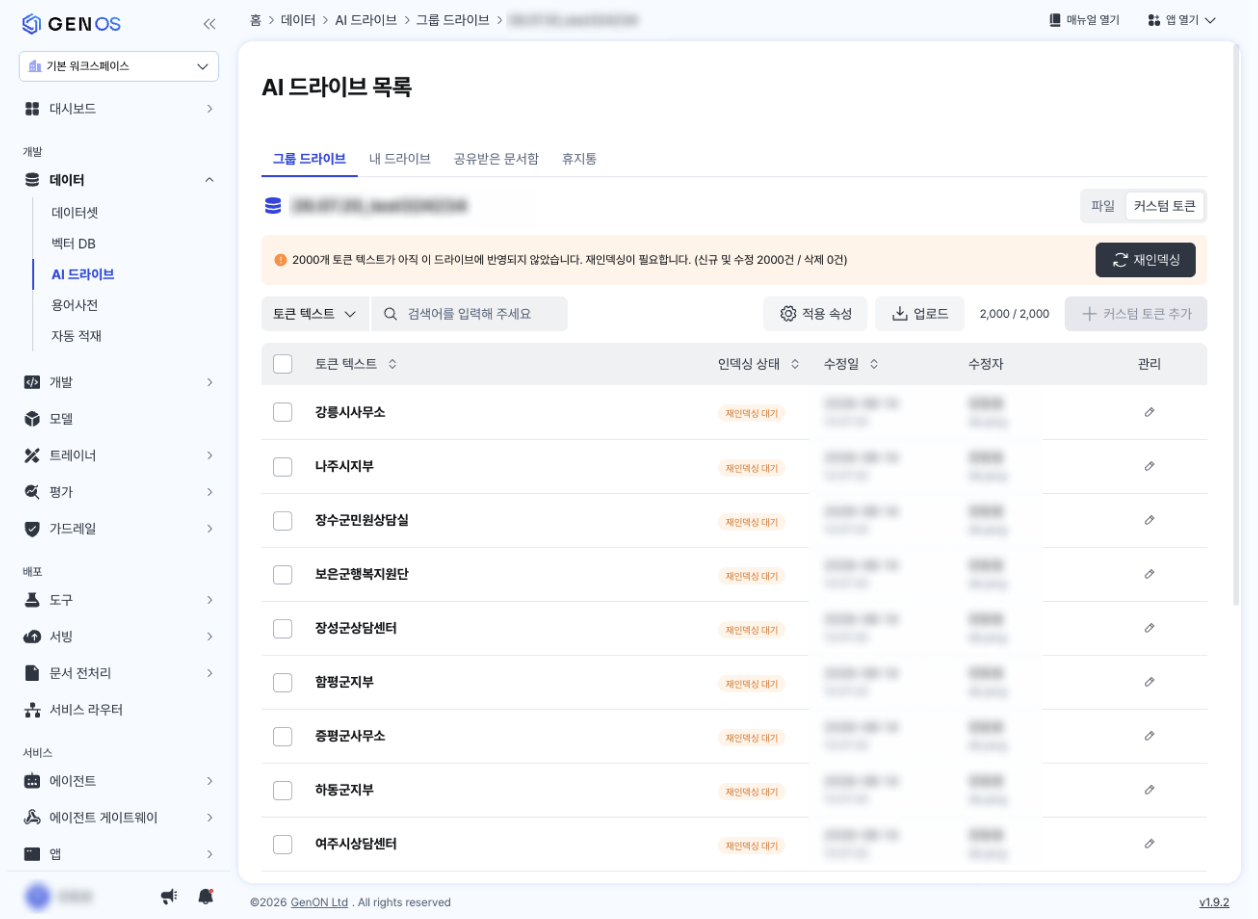This screenshot has width=1258, height=919.
Task: Click the 모델 cube icon
Action: click(x=32, y=418)
